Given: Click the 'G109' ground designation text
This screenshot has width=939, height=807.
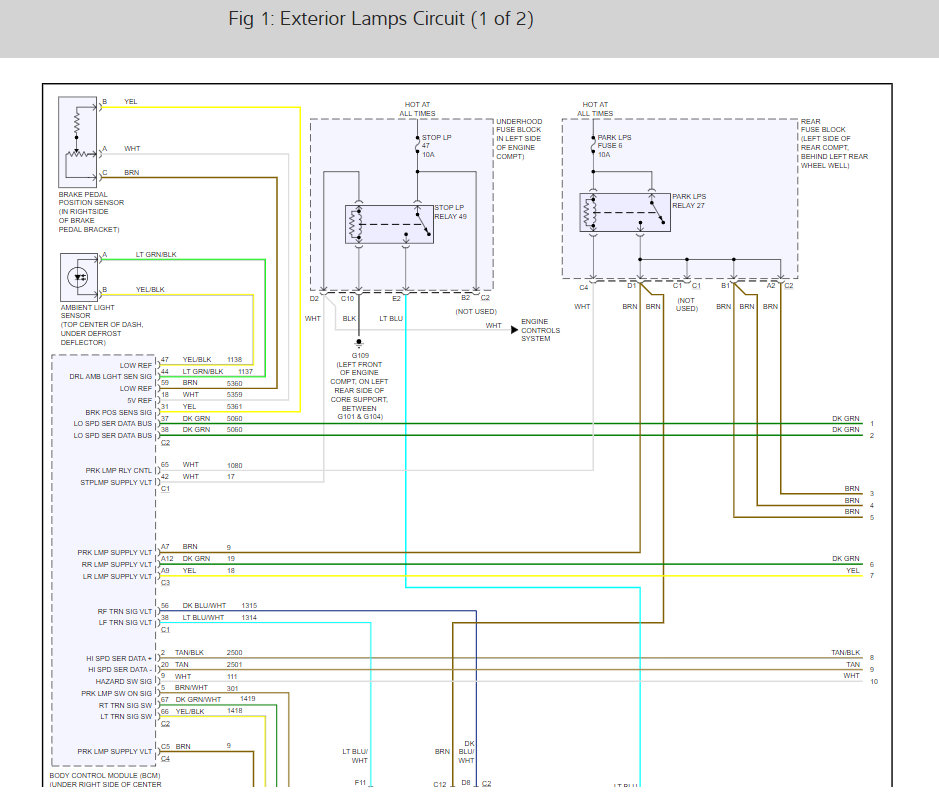Looking at the screenshot, I should (361, 356).
